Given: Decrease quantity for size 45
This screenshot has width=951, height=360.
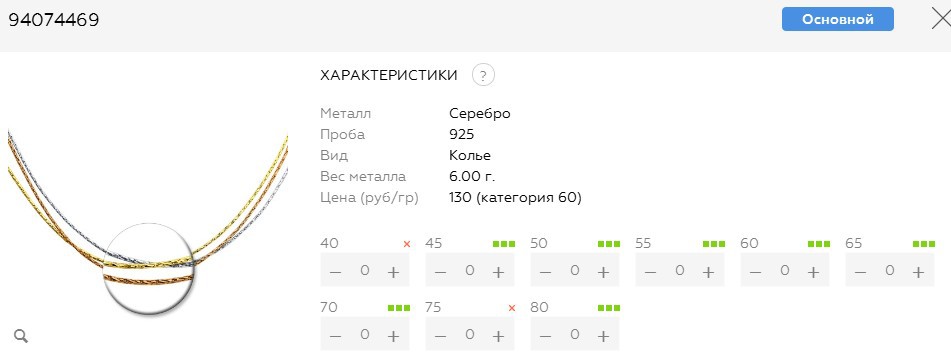Looking at the screenshot, I should [x=440, y=272].
